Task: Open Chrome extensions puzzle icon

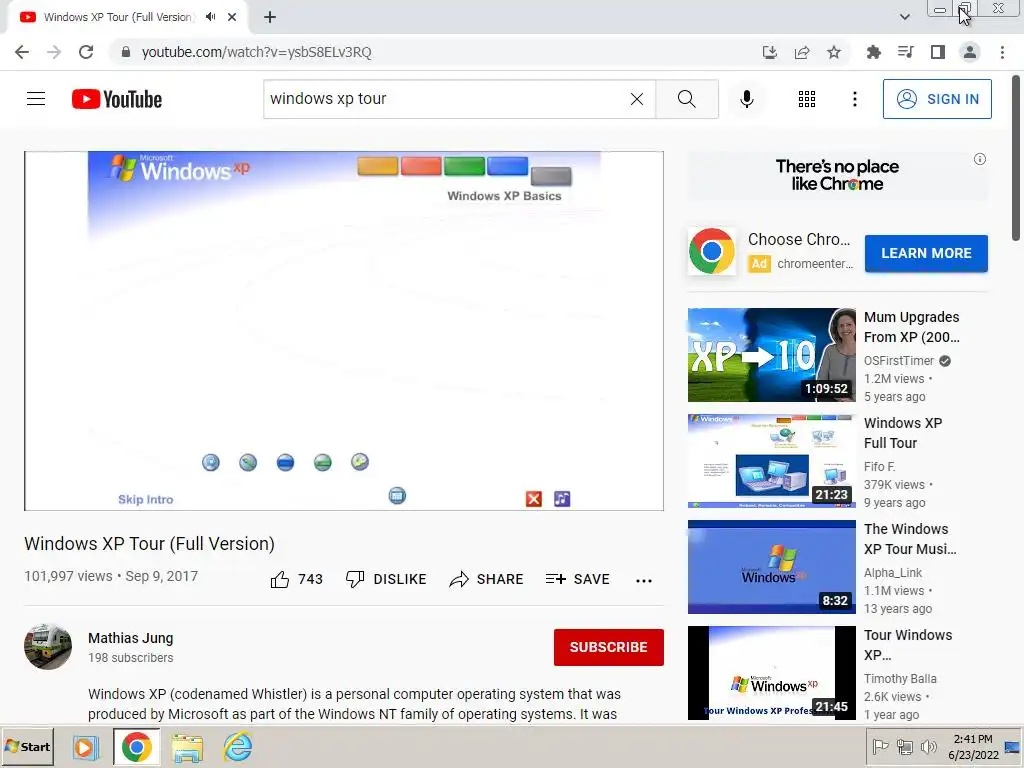Action: click(x=873, y=52)
